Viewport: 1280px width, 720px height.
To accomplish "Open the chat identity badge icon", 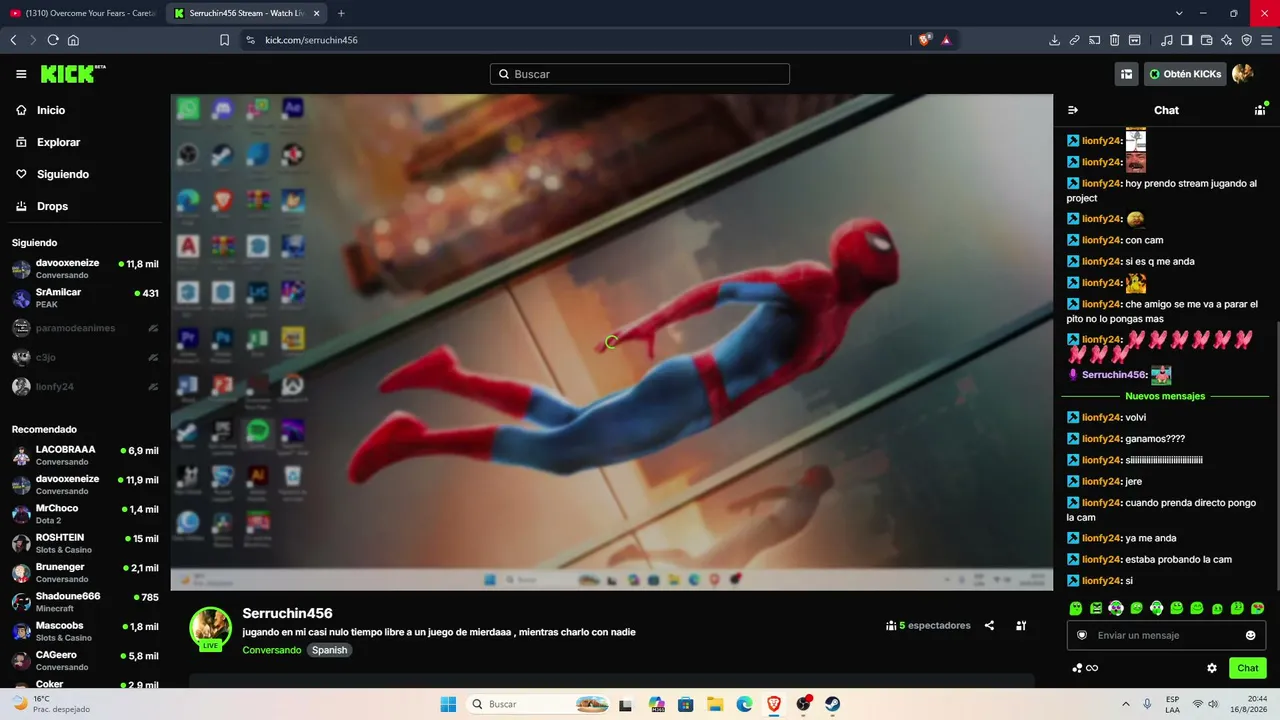I will click(x=1081, y=635).
